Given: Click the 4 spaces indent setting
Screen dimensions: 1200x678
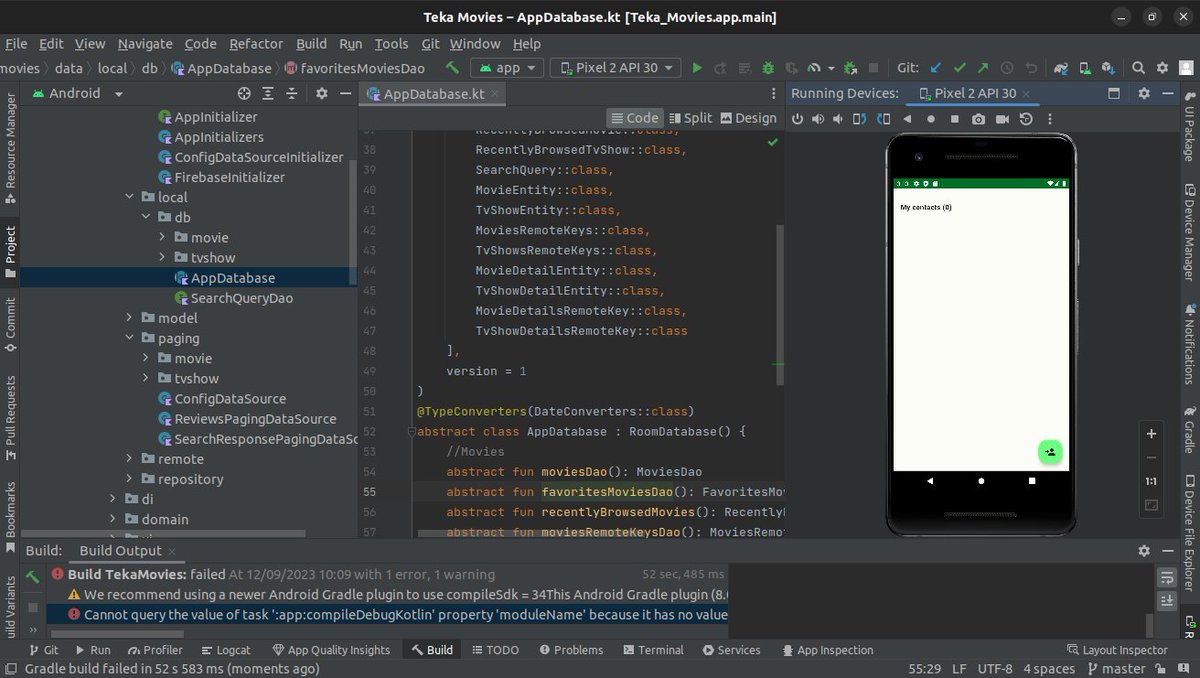Looking at the screenshot, I should (x=1049, y=669).
